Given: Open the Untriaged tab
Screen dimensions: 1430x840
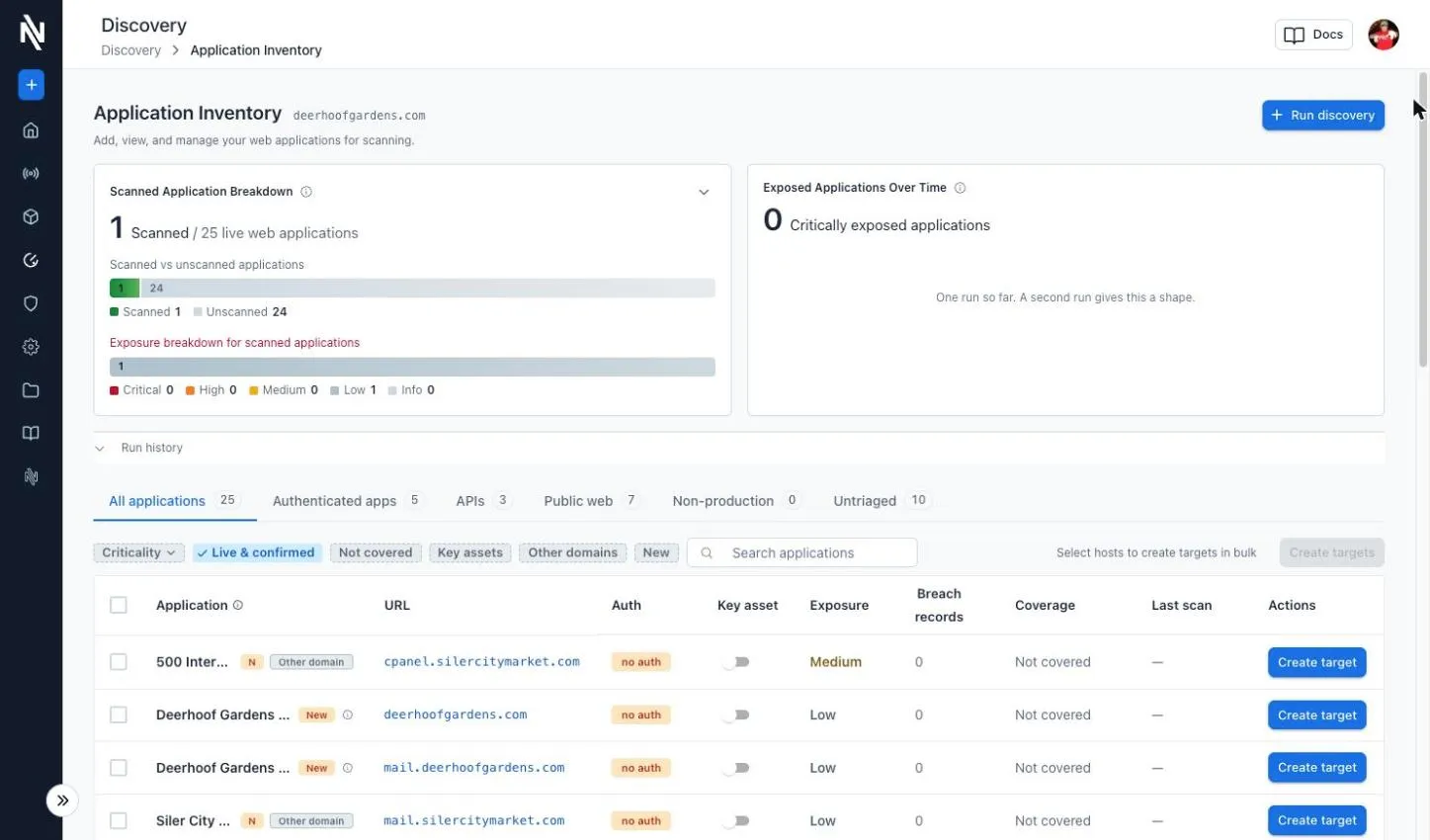Looking at the screenshot, I should [x=882, y=501].
